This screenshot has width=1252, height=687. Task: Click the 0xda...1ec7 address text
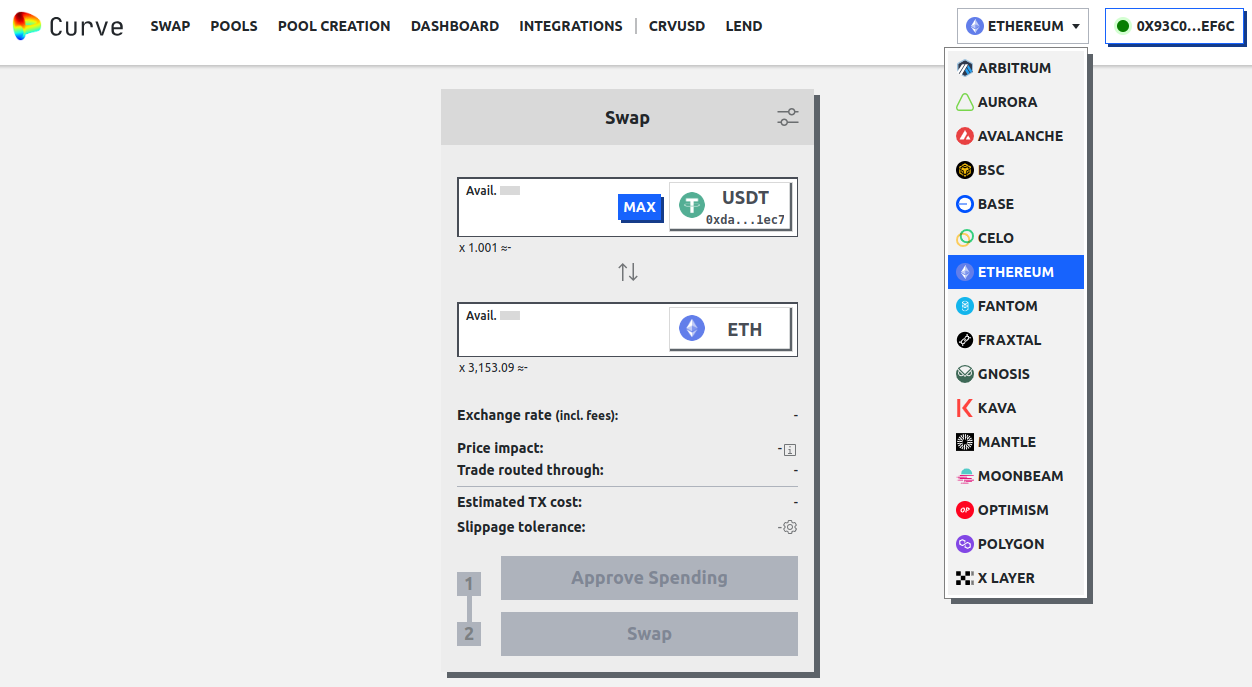(x=745, y=220)
